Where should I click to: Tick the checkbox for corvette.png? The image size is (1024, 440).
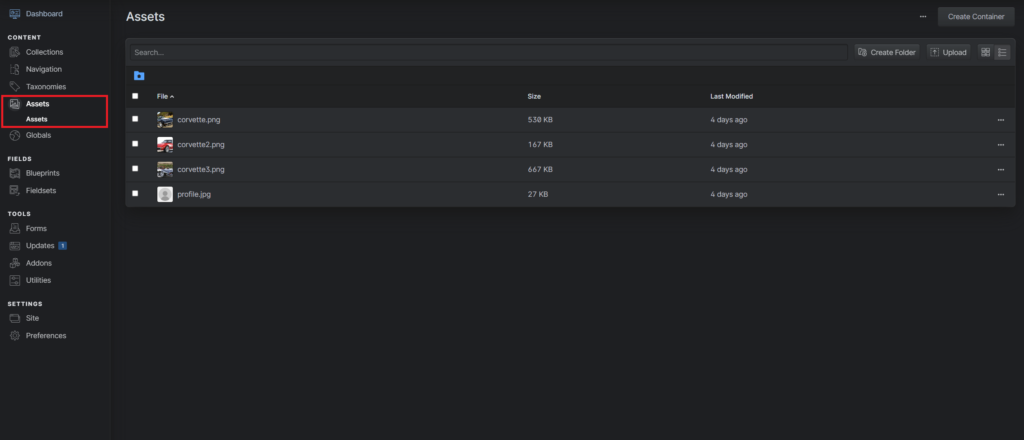[x=136, y=119]
